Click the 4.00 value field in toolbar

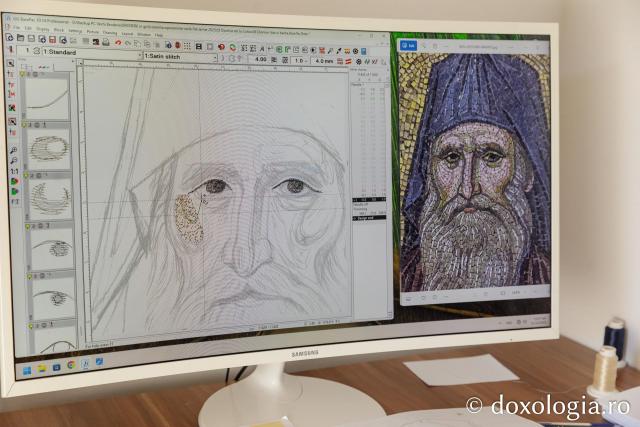coord(260,59)
